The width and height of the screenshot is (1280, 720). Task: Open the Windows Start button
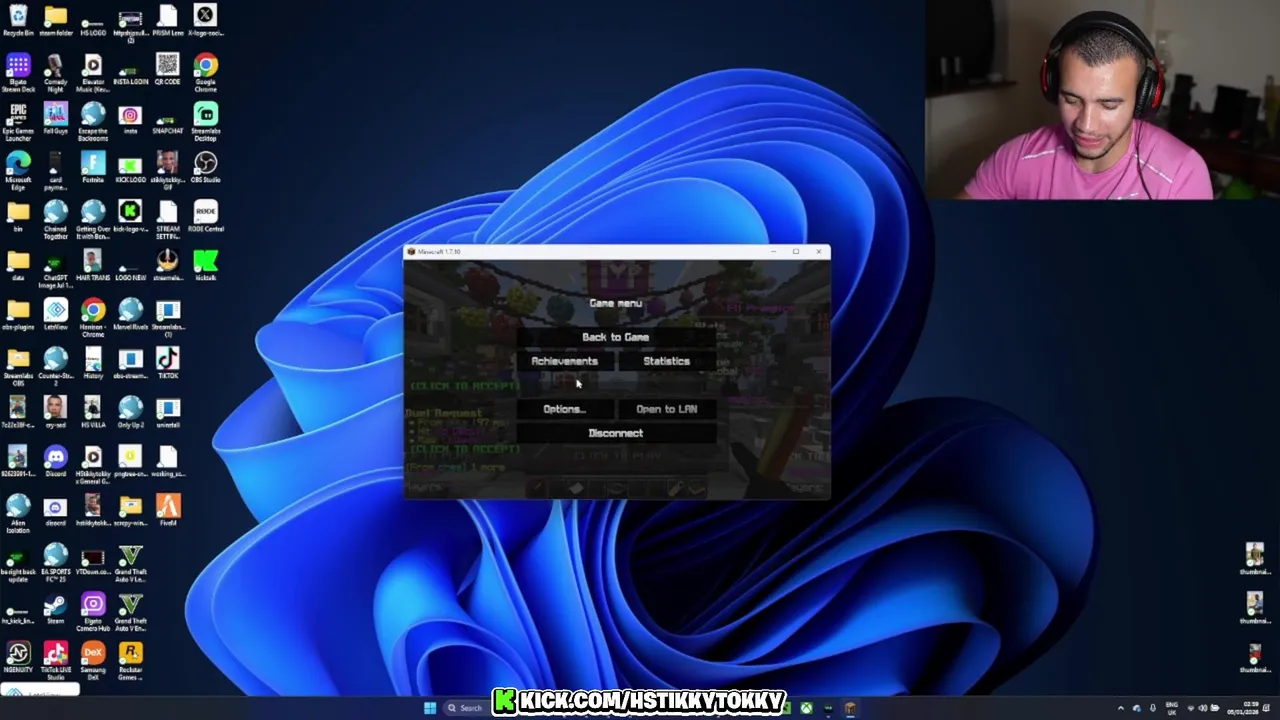tap(430, 708)
